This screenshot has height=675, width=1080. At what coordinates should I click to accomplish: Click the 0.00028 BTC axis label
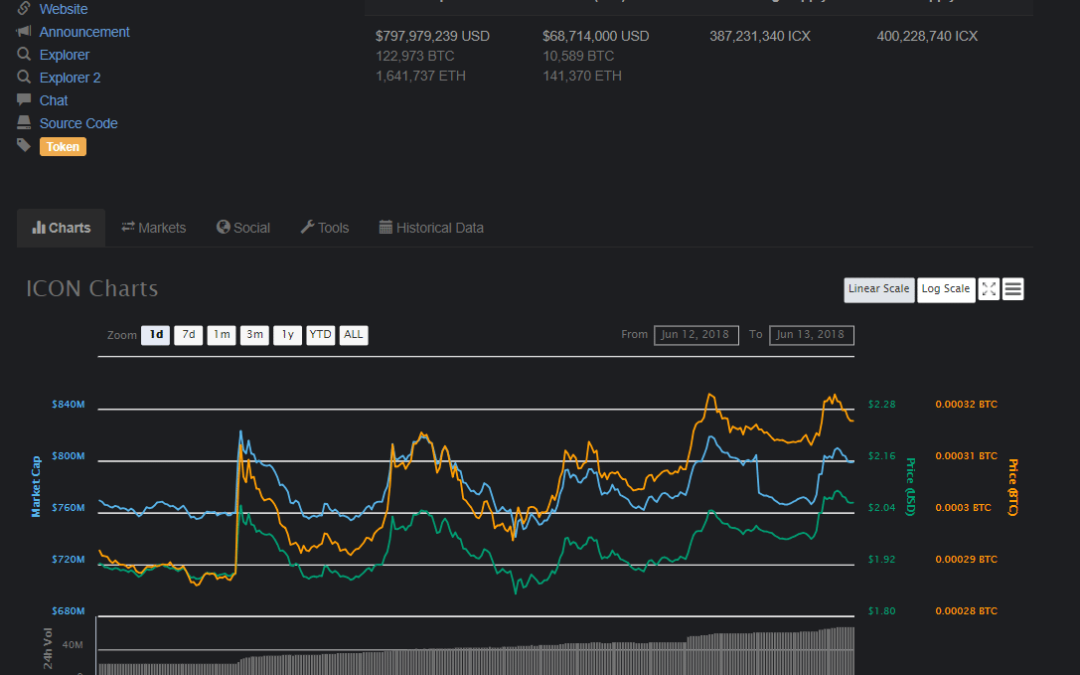966,611
